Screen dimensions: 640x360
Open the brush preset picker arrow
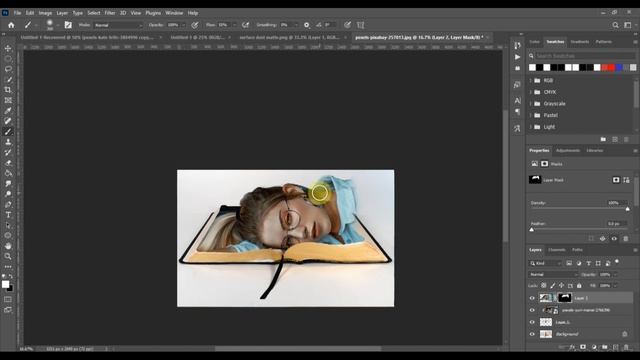point(58,25)
